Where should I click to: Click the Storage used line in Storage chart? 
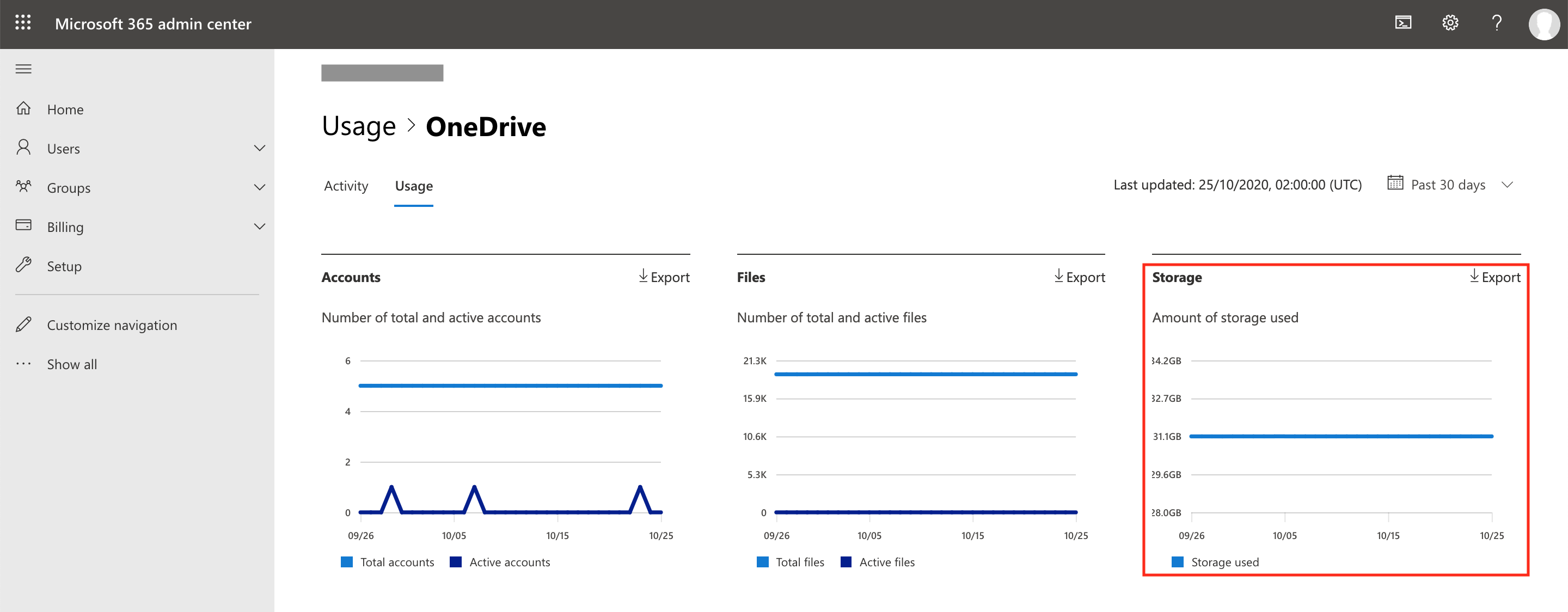coord(1341,436)
